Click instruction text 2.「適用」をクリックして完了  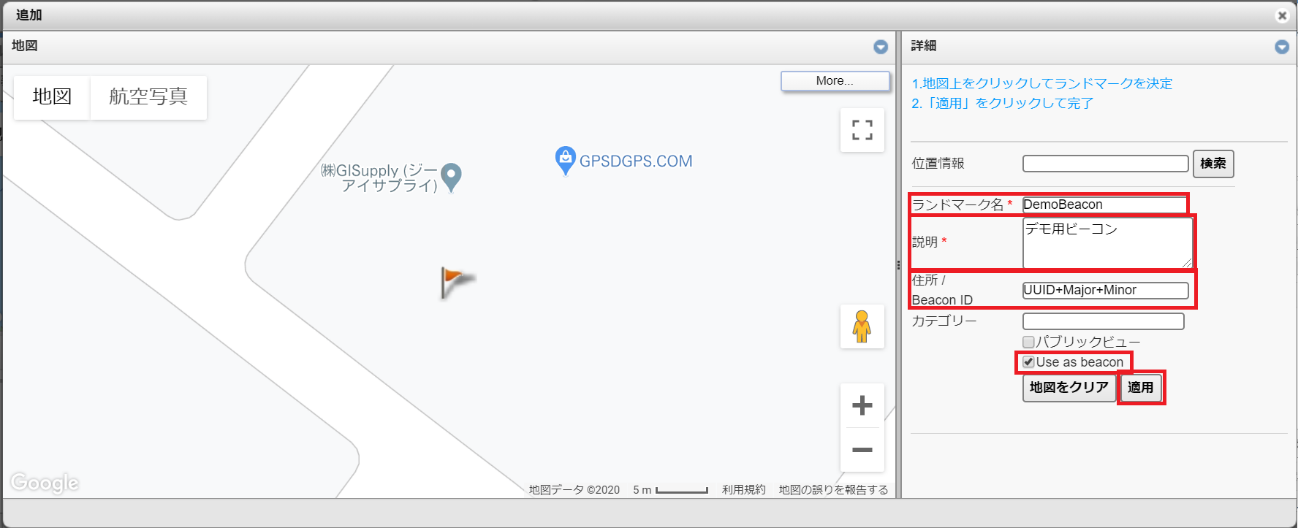pyautogui.click(x=1002, y=103)
